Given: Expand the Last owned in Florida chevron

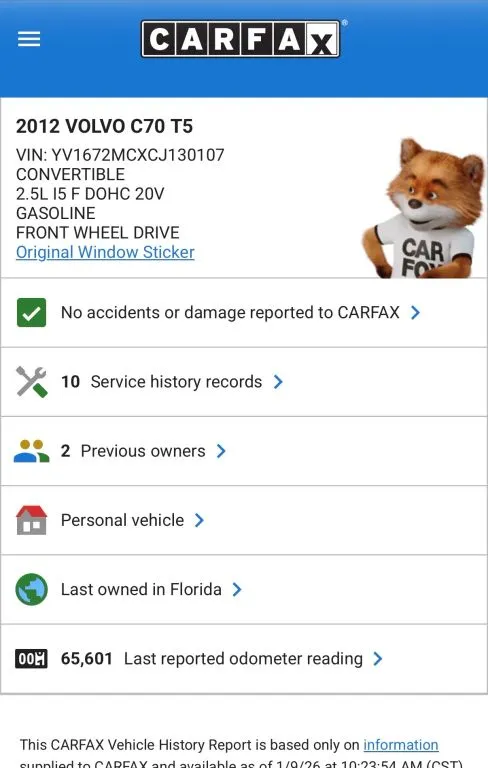Looking at the screenshot, I should point(237,589).
